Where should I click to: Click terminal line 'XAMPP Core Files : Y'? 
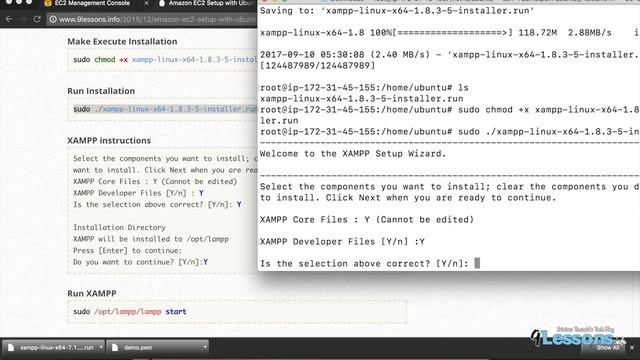point(367,220)
